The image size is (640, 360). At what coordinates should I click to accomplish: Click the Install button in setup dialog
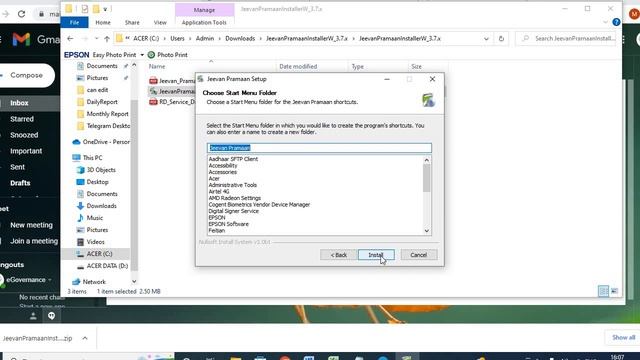tap(376, 255)
